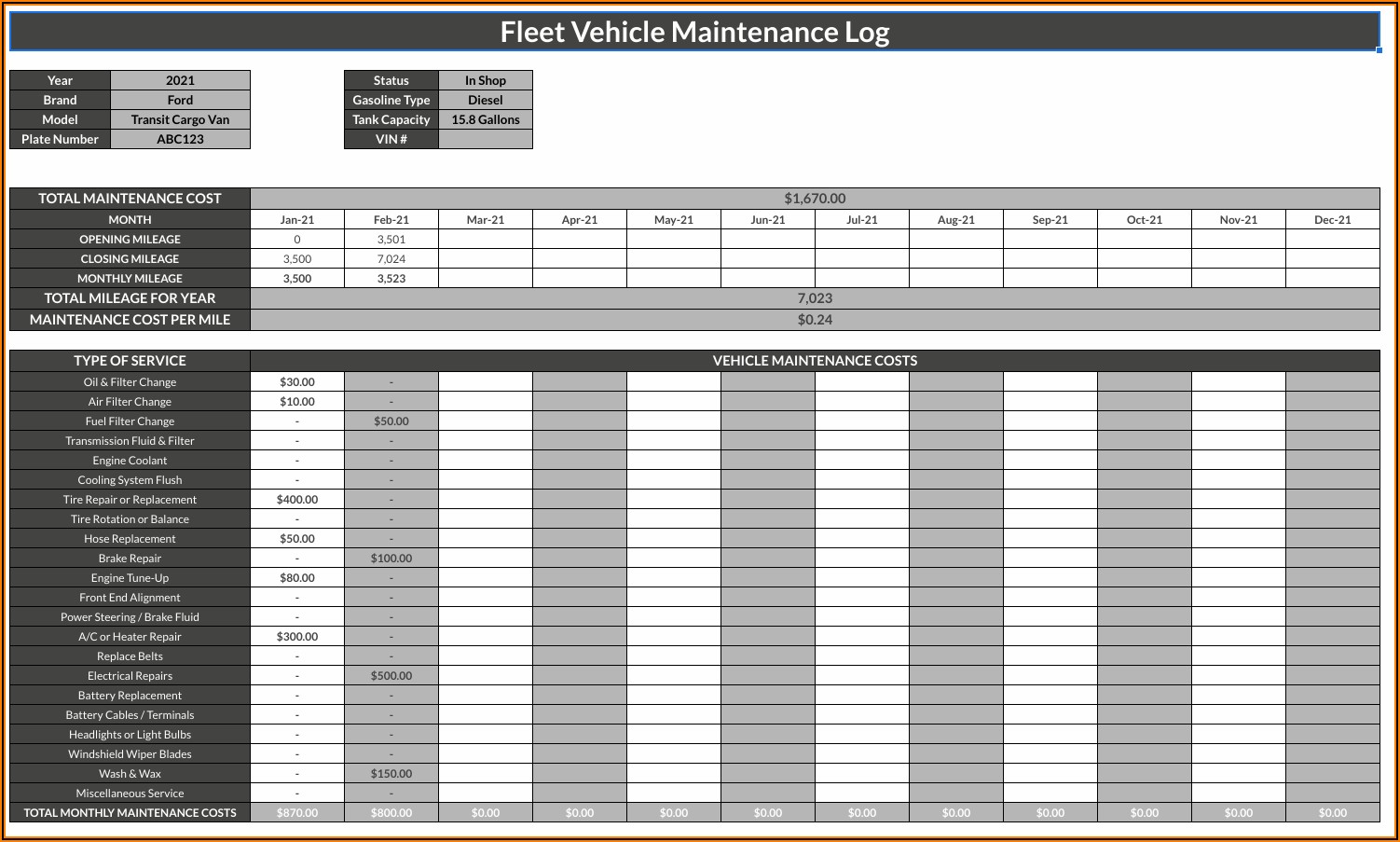This screenshot has width=1400, height=842.
Task: Click the February monthly total $800.00
Action: 391,813
